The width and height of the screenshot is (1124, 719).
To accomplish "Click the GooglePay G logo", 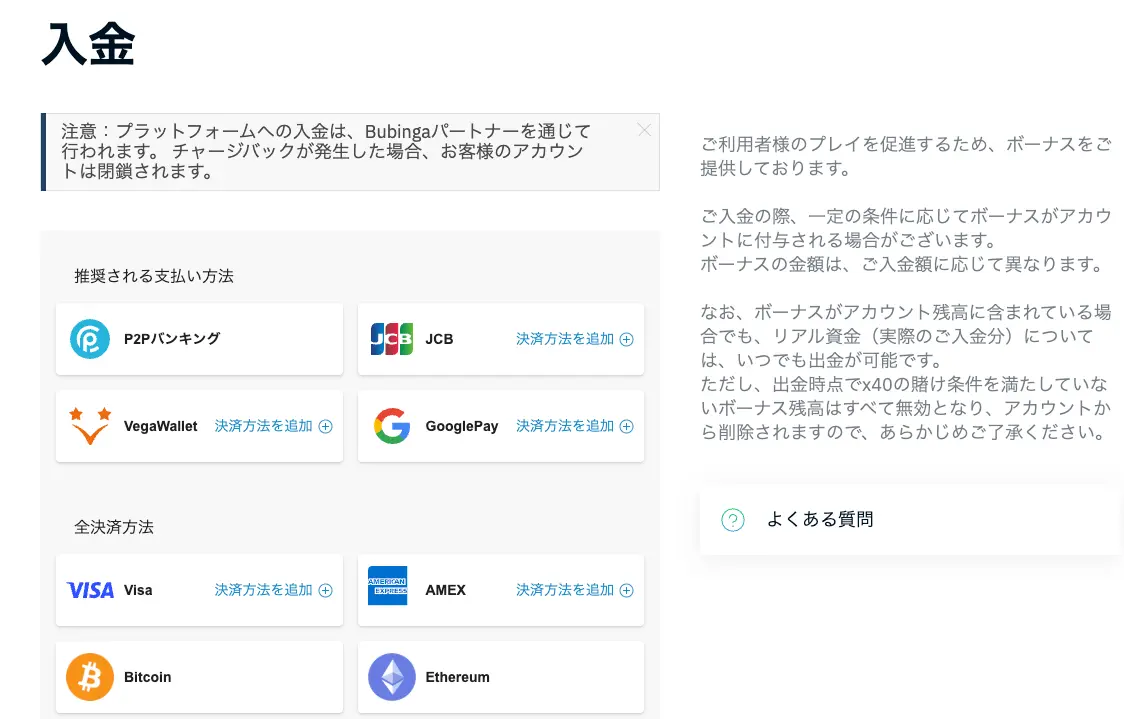I will 391,426.
